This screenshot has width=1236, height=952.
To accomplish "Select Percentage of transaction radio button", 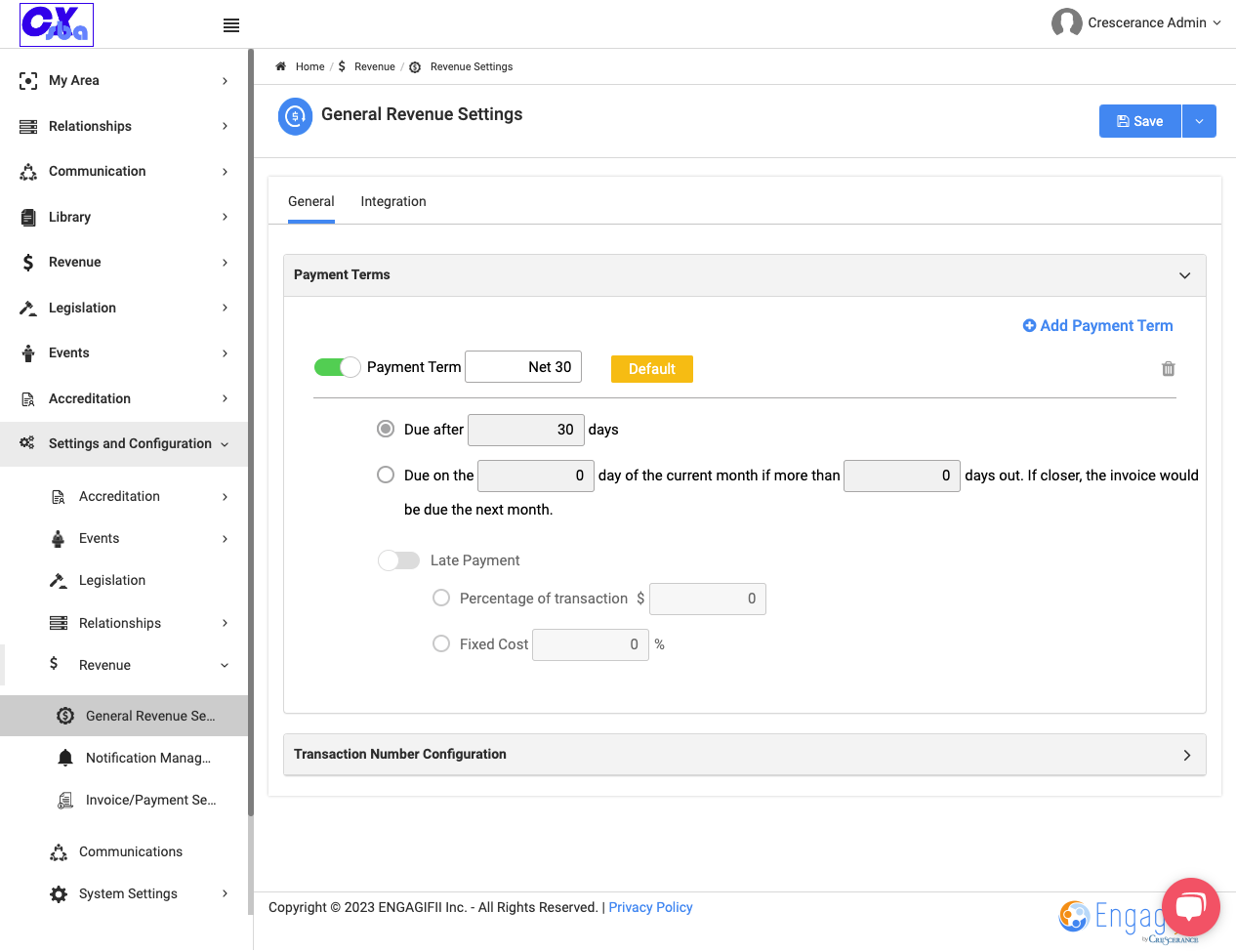I will (x=441, y=598).
